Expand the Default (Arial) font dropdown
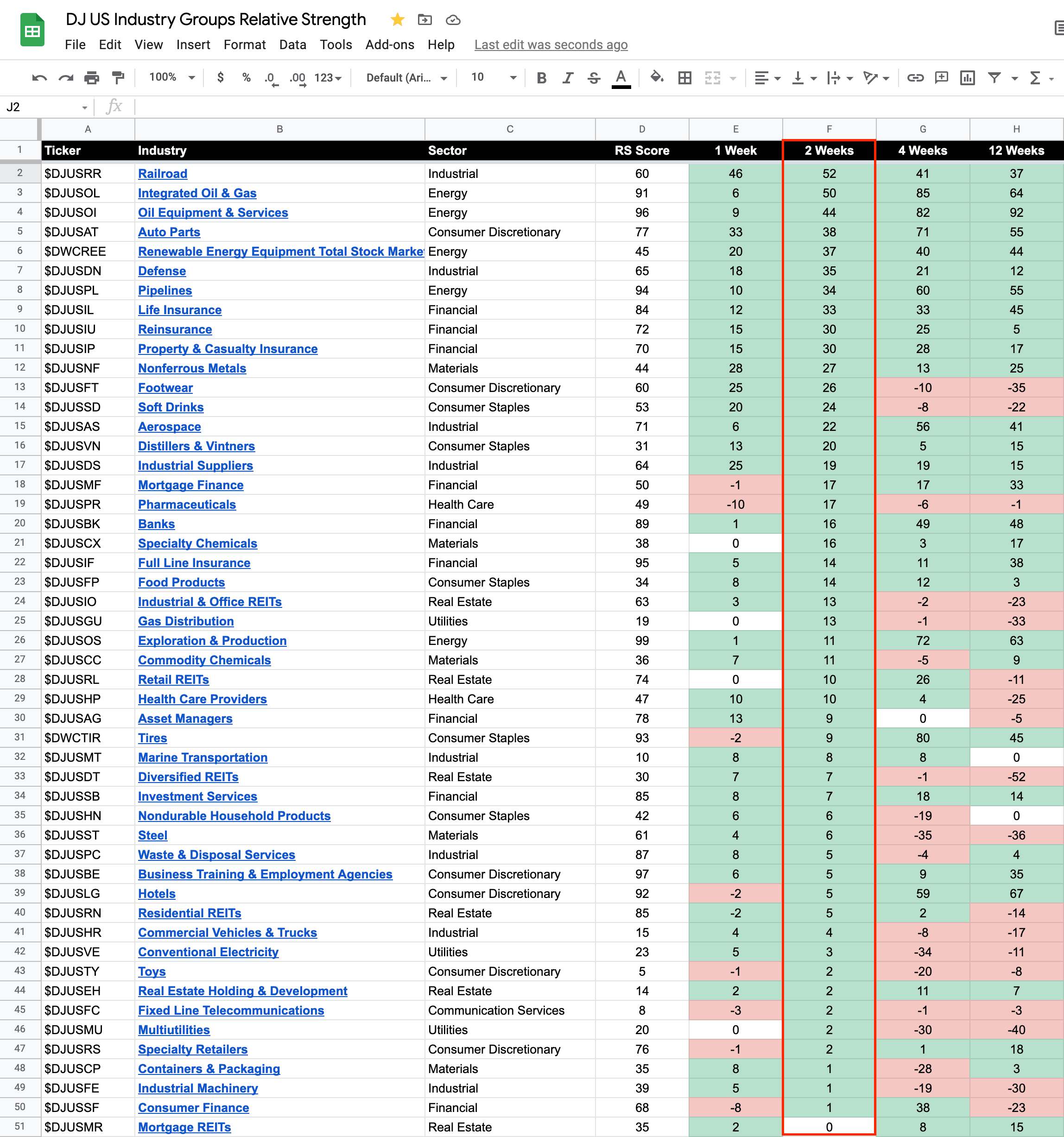Image resolution: width=1064 pixels, height=1137 pixels. [406, 78]
